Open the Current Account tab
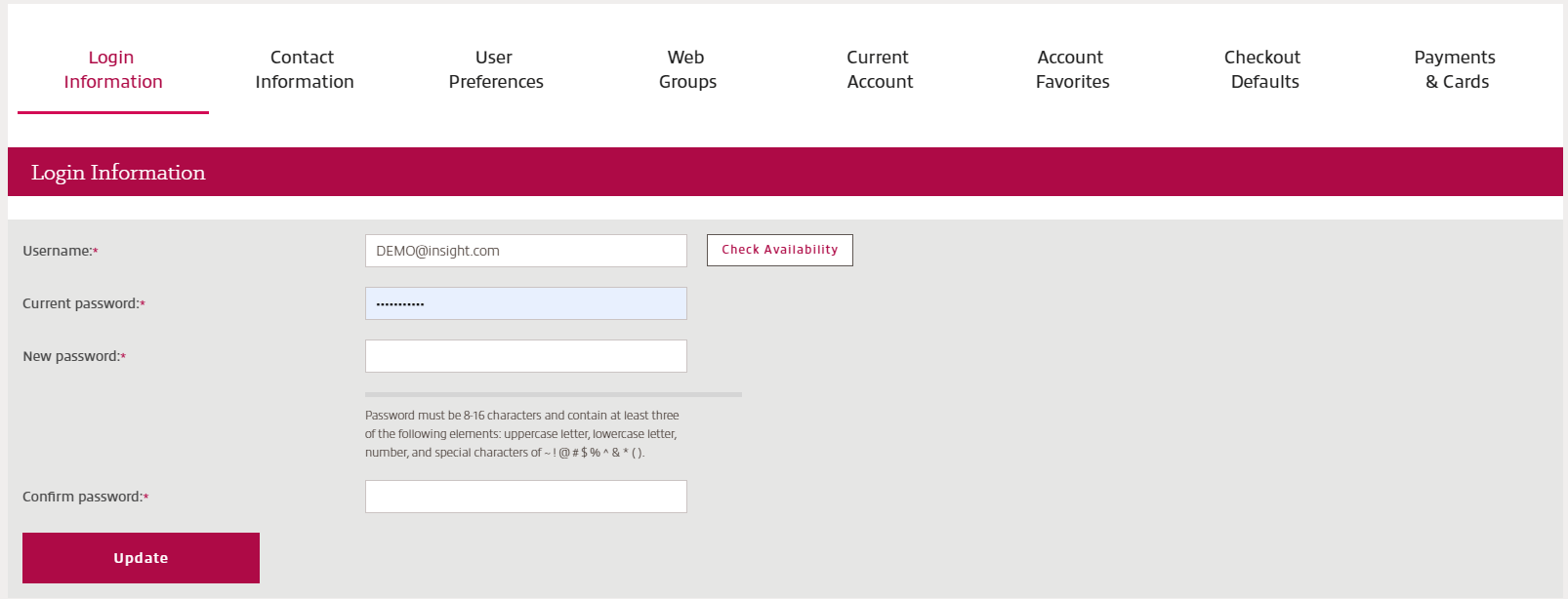Image resolution: width=1568 pixels, height=599 pixels. (879, 69)
